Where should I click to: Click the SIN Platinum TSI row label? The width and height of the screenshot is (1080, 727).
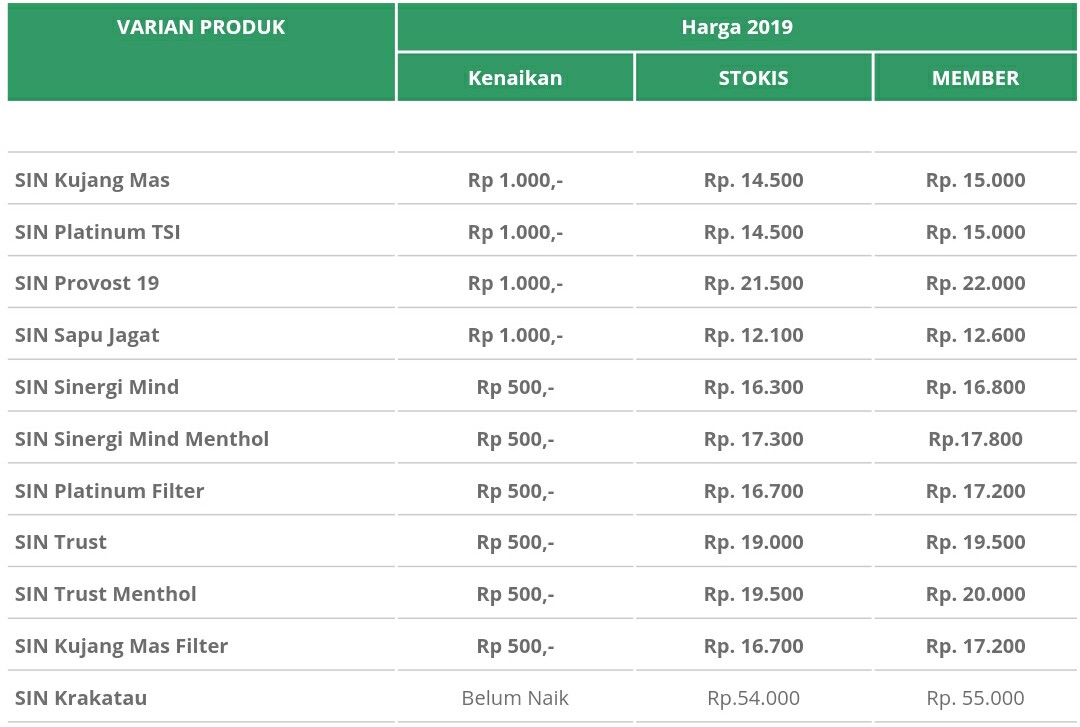pos(97,232)
